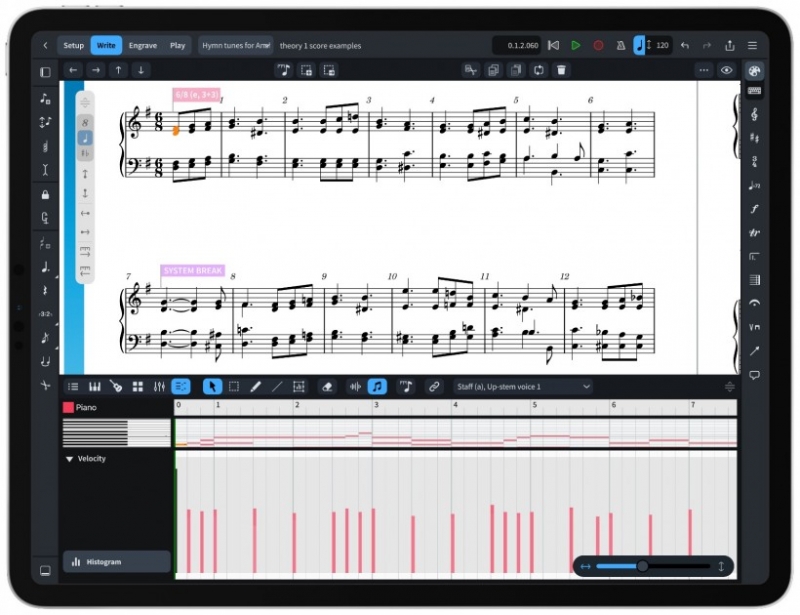
Task: Select the quarter note in floating palette
Action: click(x=85, y=138)
